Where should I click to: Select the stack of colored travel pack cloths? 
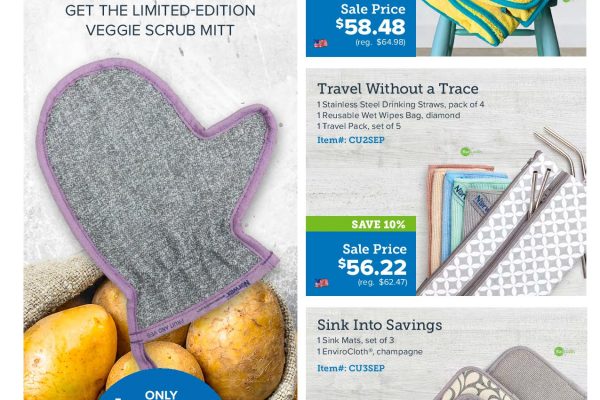click(467, 212)
